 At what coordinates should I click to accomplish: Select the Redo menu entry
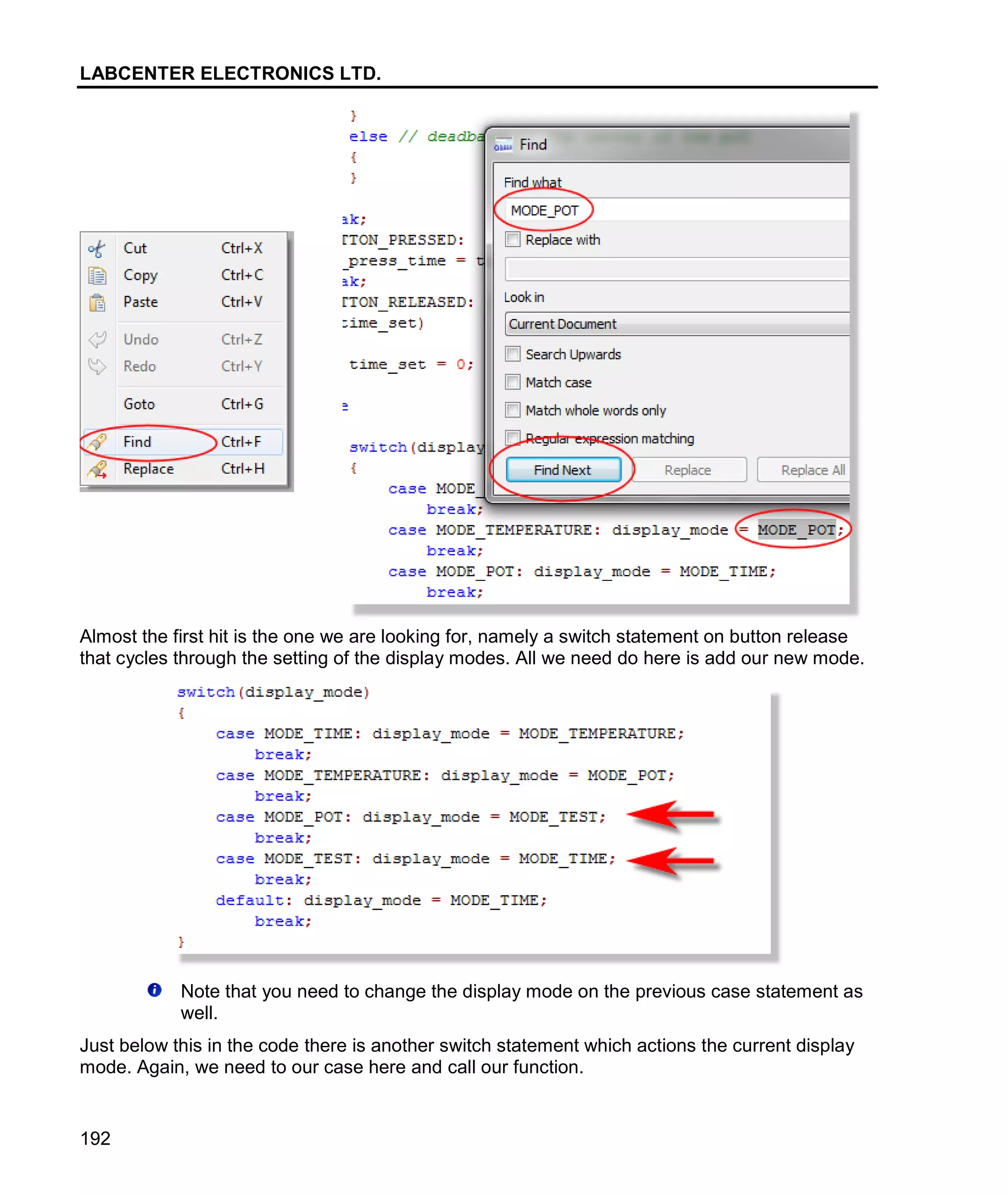point(184,366)
